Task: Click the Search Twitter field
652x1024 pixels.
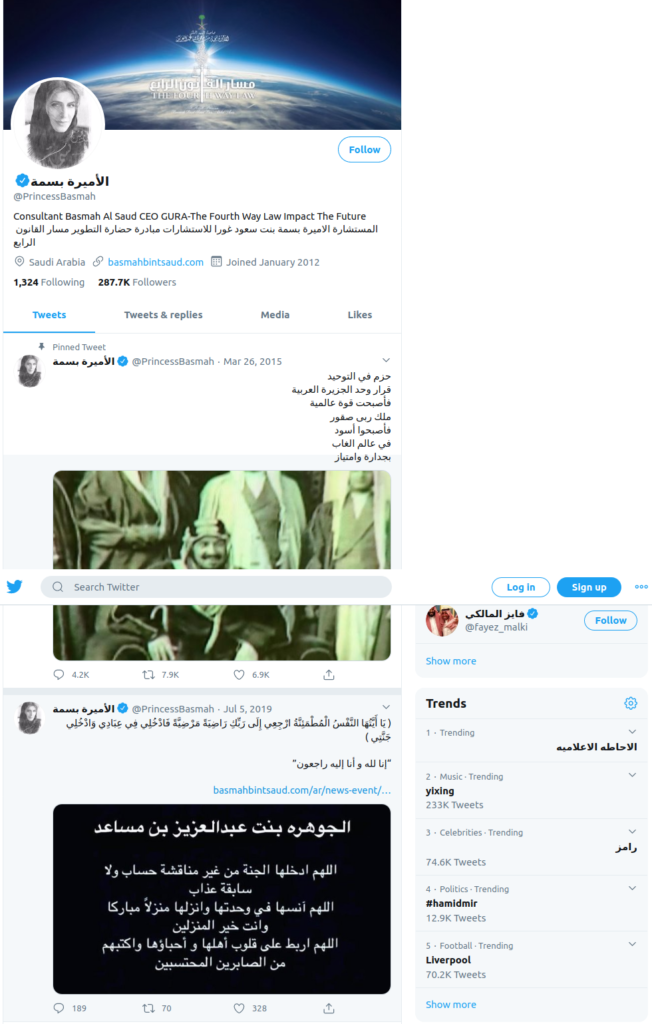Action: click(x=216, y=586)
